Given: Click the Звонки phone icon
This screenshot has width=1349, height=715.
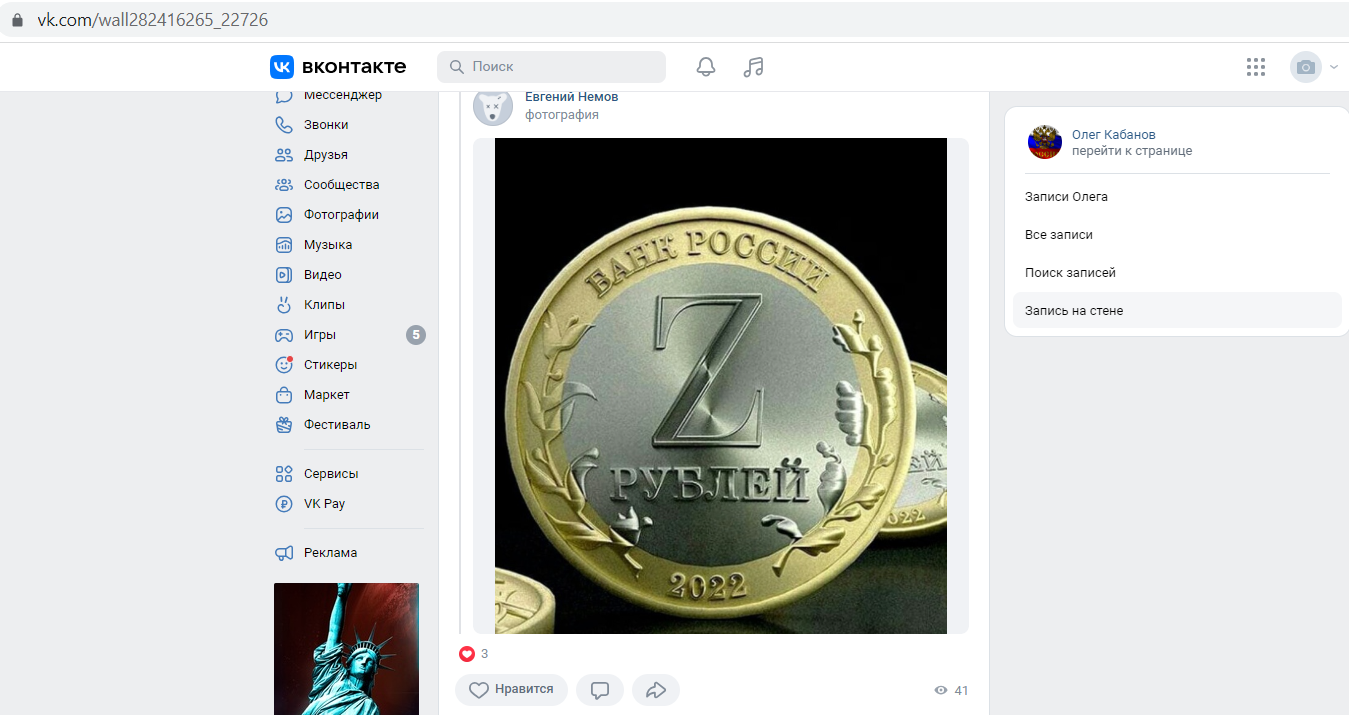Looking at the screenshot, I should 284,125.
